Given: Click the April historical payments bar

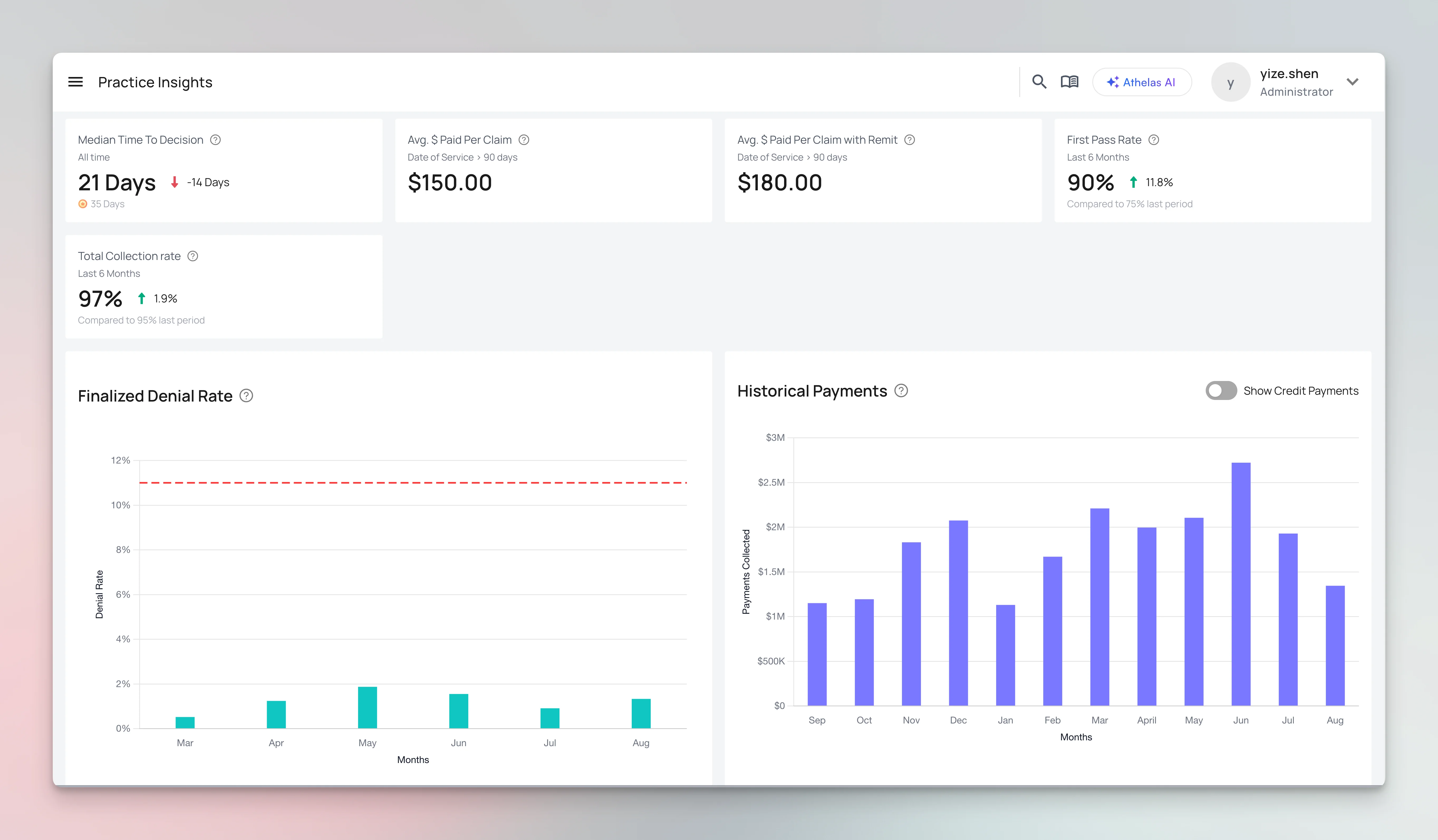Looking at the screenshot, I should (x=1147, y=616).
